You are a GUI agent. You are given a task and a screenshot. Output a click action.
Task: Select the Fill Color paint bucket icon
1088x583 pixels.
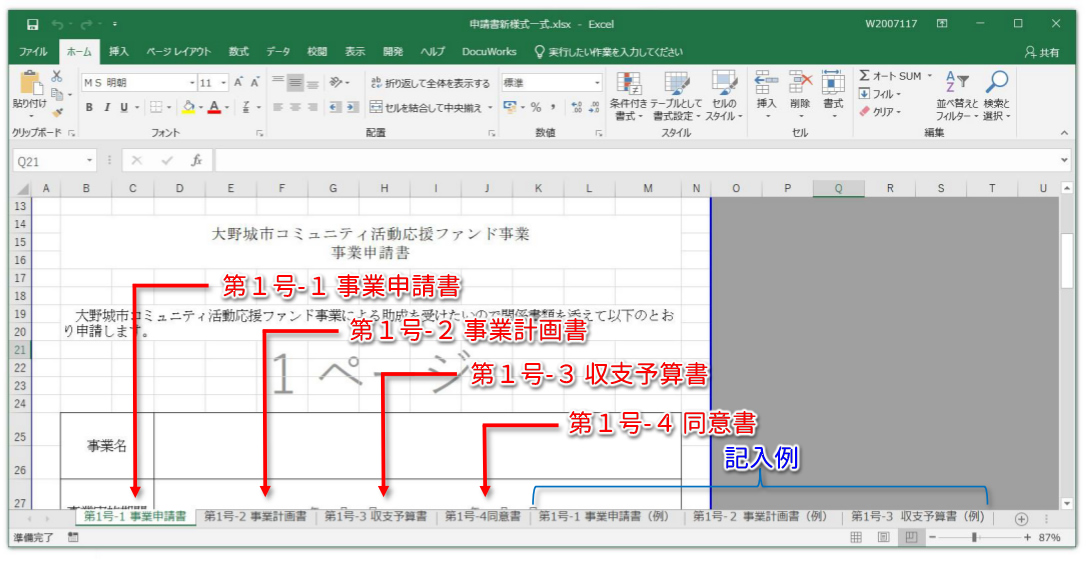click(188, 107)
